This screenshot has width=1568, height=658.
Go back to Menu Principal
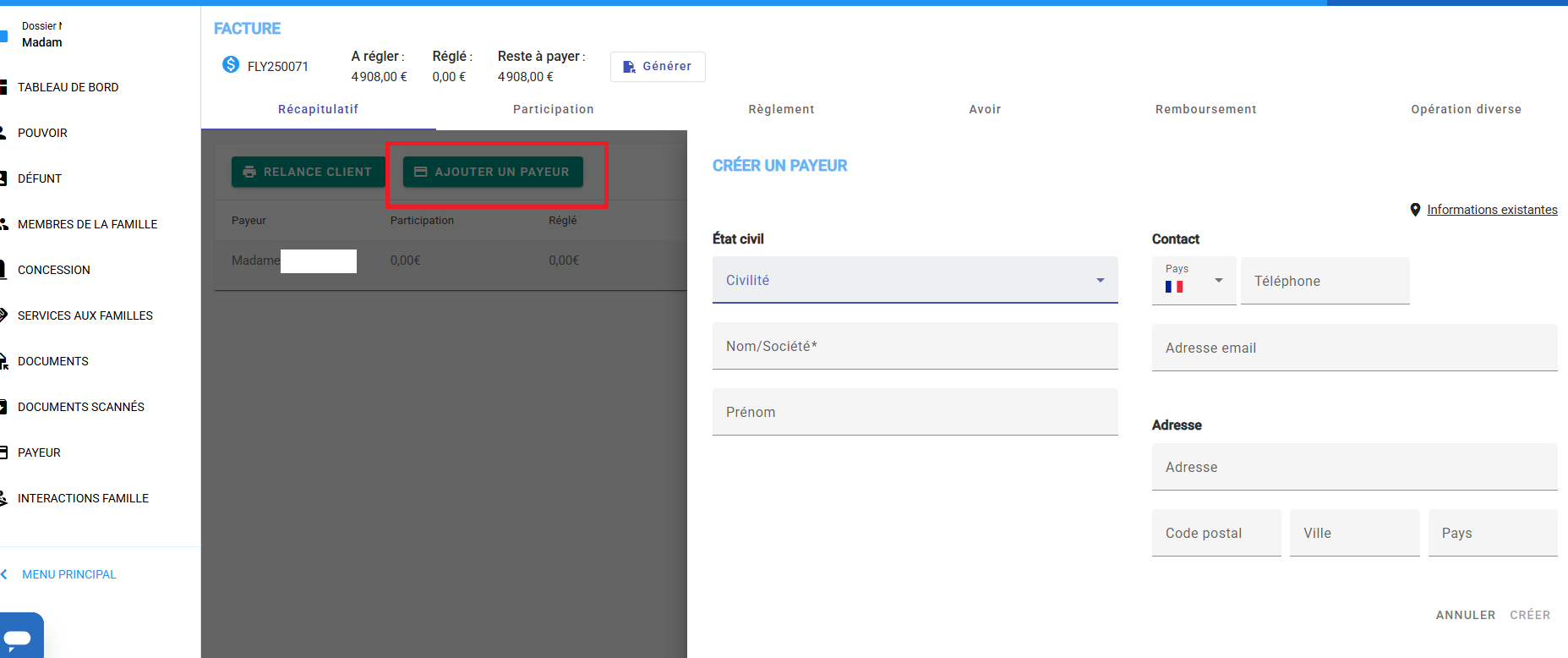(x=68, y=574)
